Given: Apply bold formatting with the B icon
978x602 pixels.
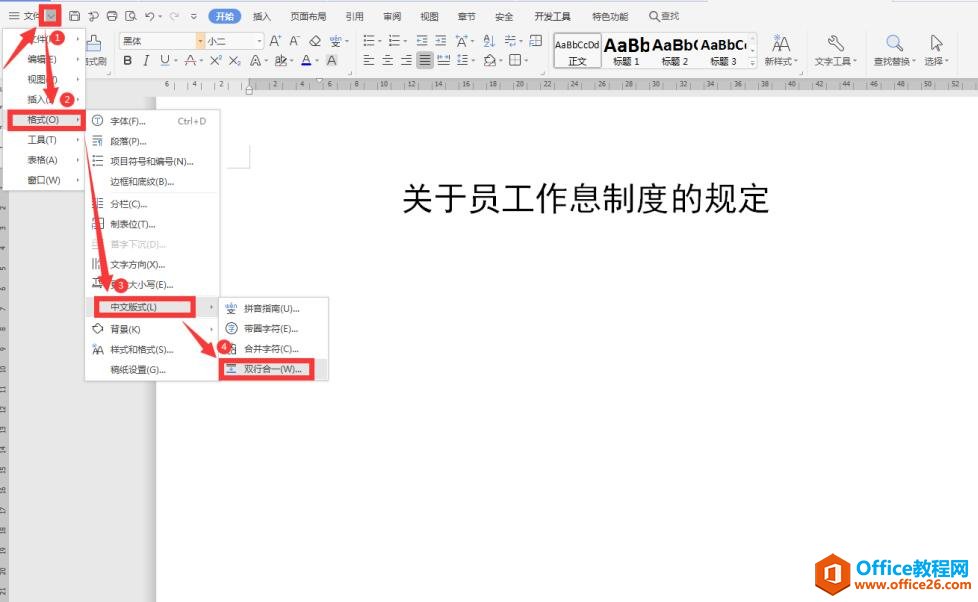Looking at the screenshot, I should tap(129, 60).
